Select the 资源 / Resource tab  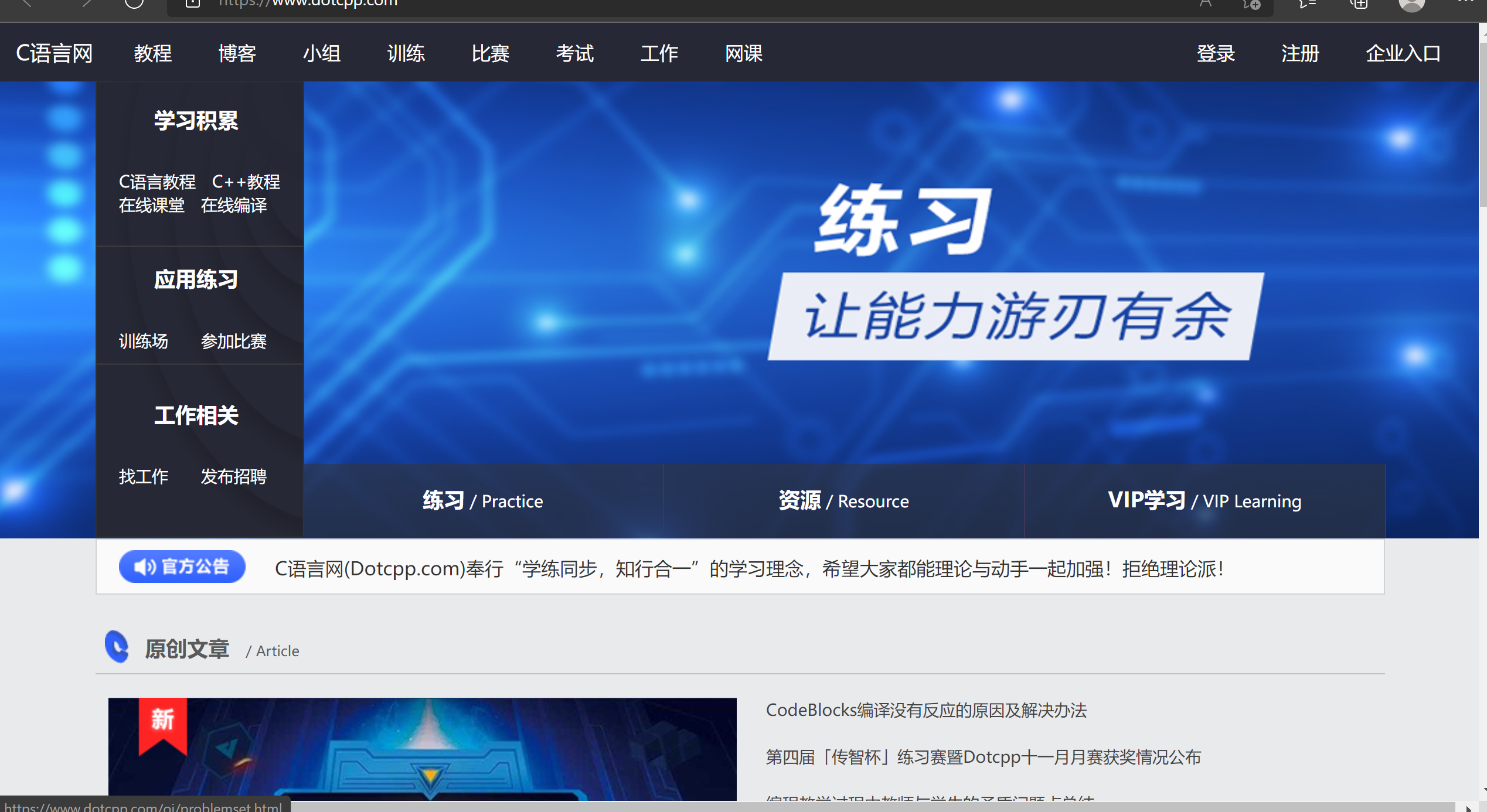tap(843, 501)
